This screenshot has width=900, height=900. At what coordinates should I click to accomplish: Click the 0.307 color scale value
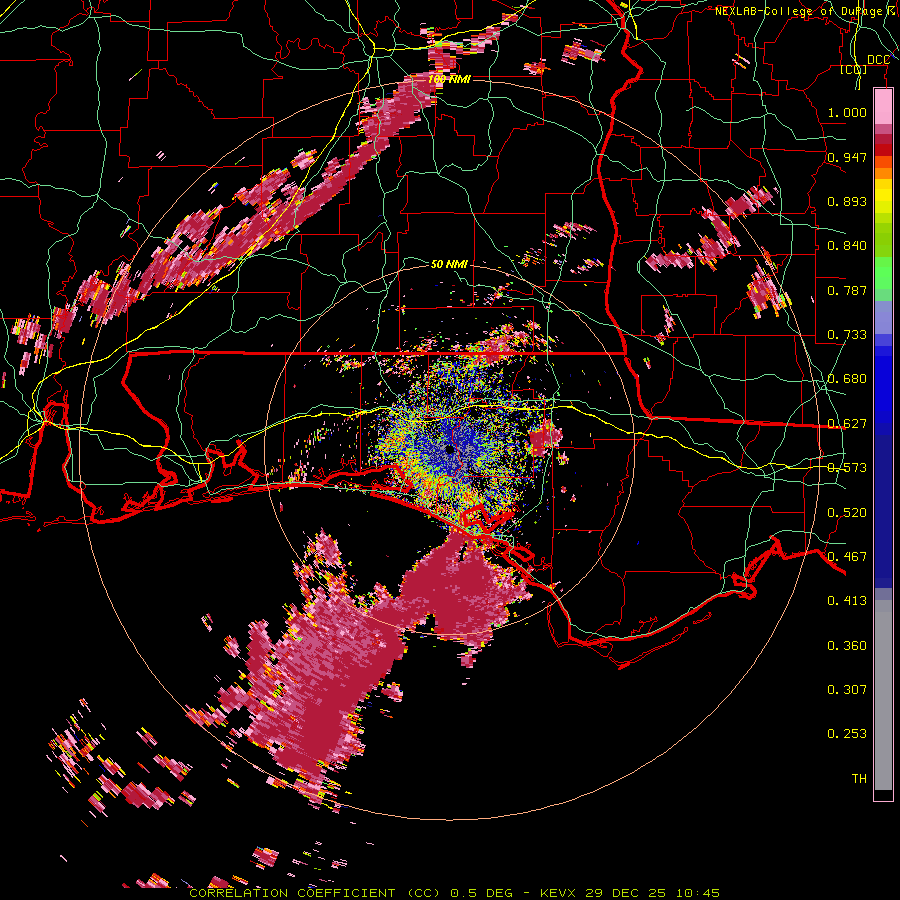point(847,690)
